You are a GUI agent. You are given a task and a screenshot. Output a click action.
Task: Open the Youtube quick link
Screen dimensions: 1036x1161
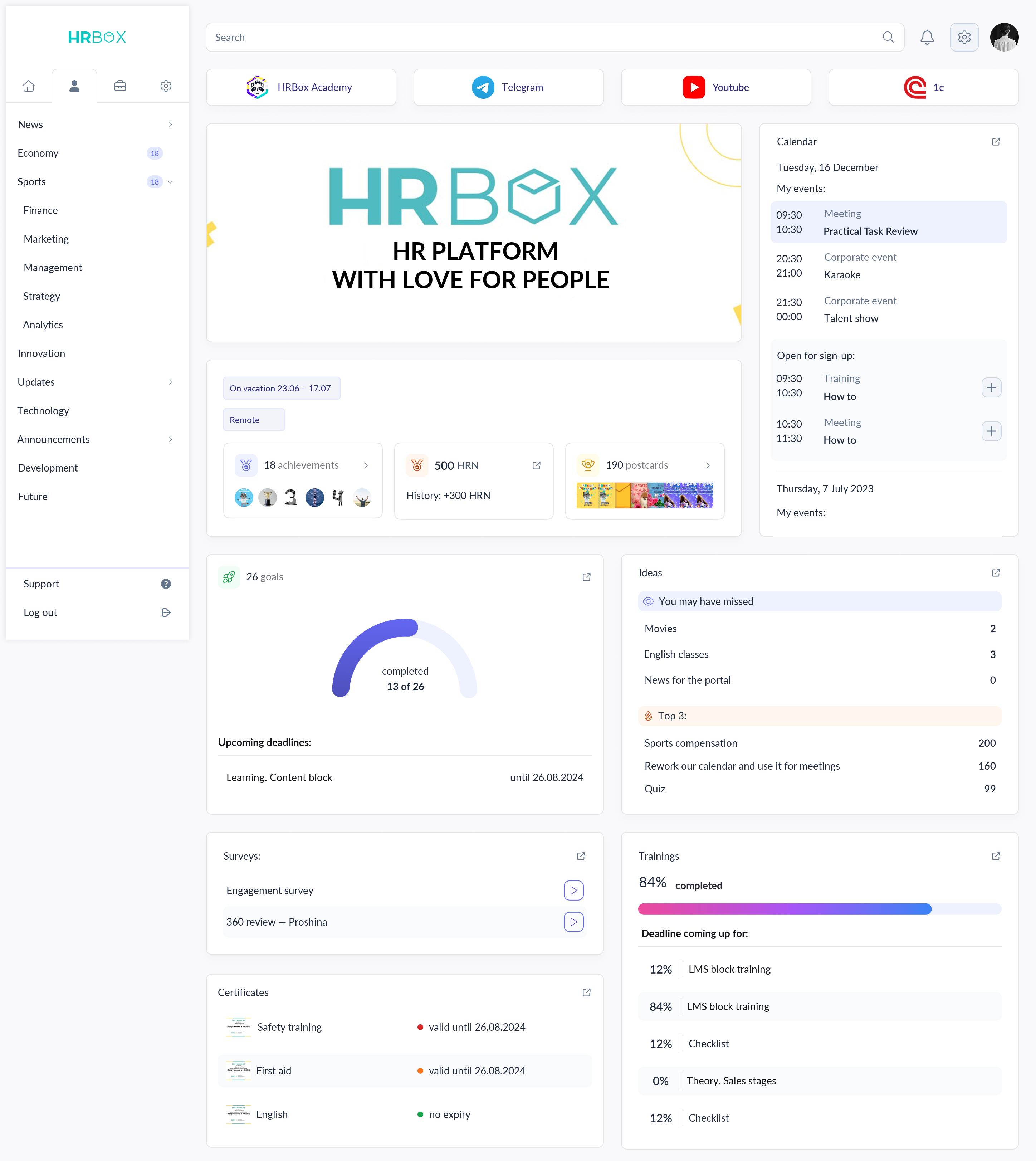point(715,87)
